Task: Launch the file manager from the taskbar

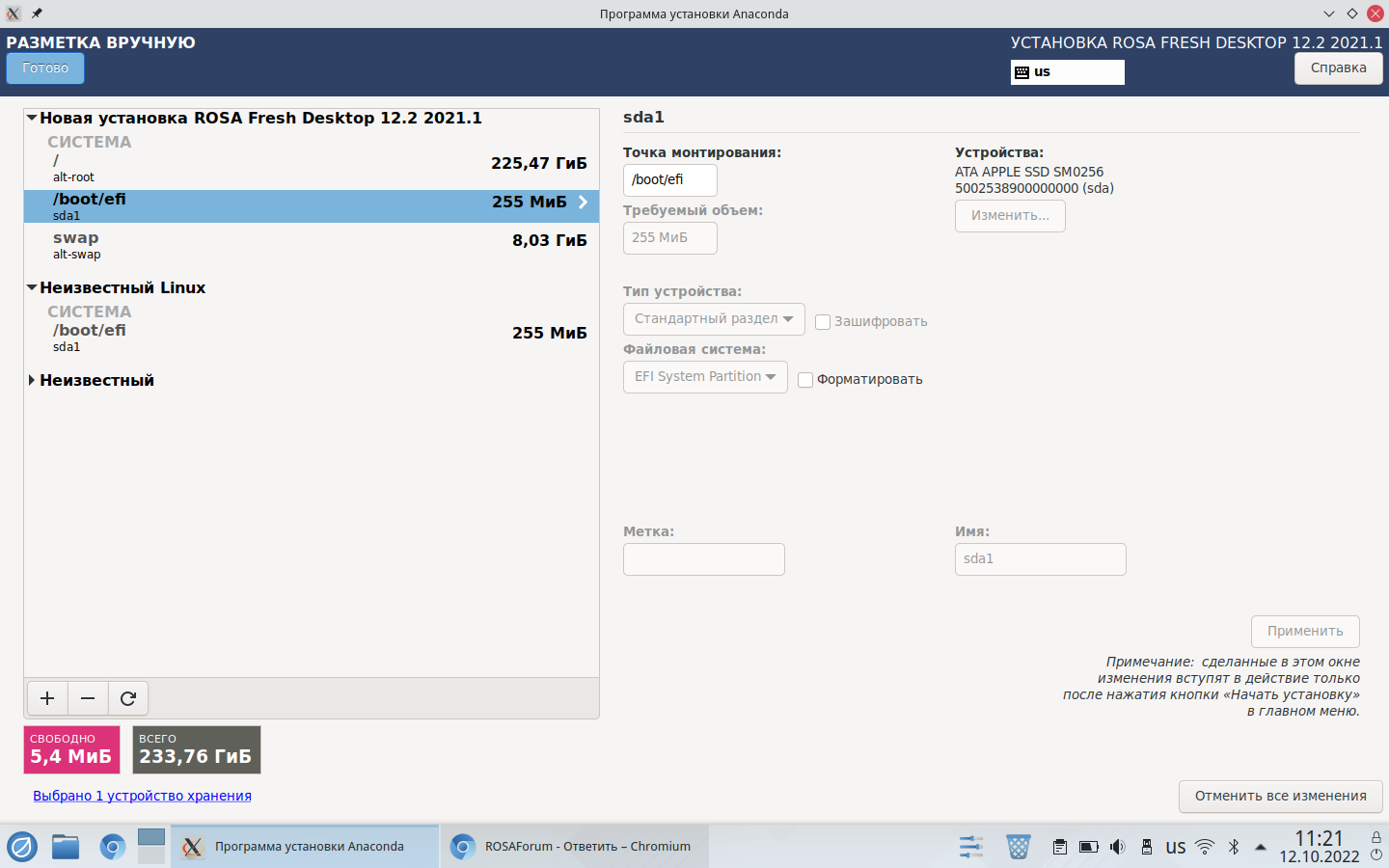Action: 66,847
